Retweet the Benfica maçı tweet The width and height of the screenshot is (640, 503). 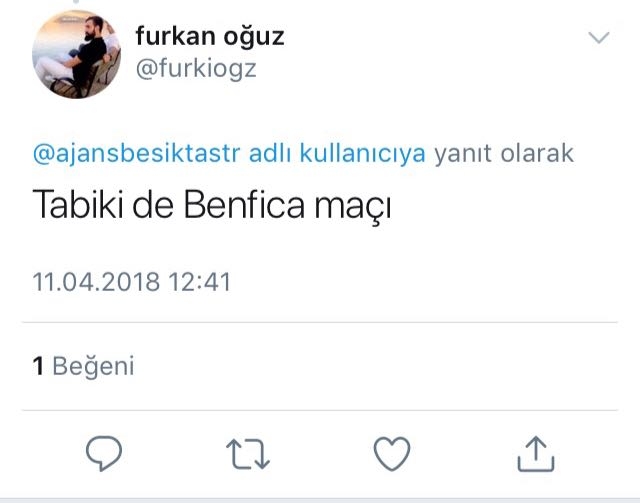pos(245,454)
